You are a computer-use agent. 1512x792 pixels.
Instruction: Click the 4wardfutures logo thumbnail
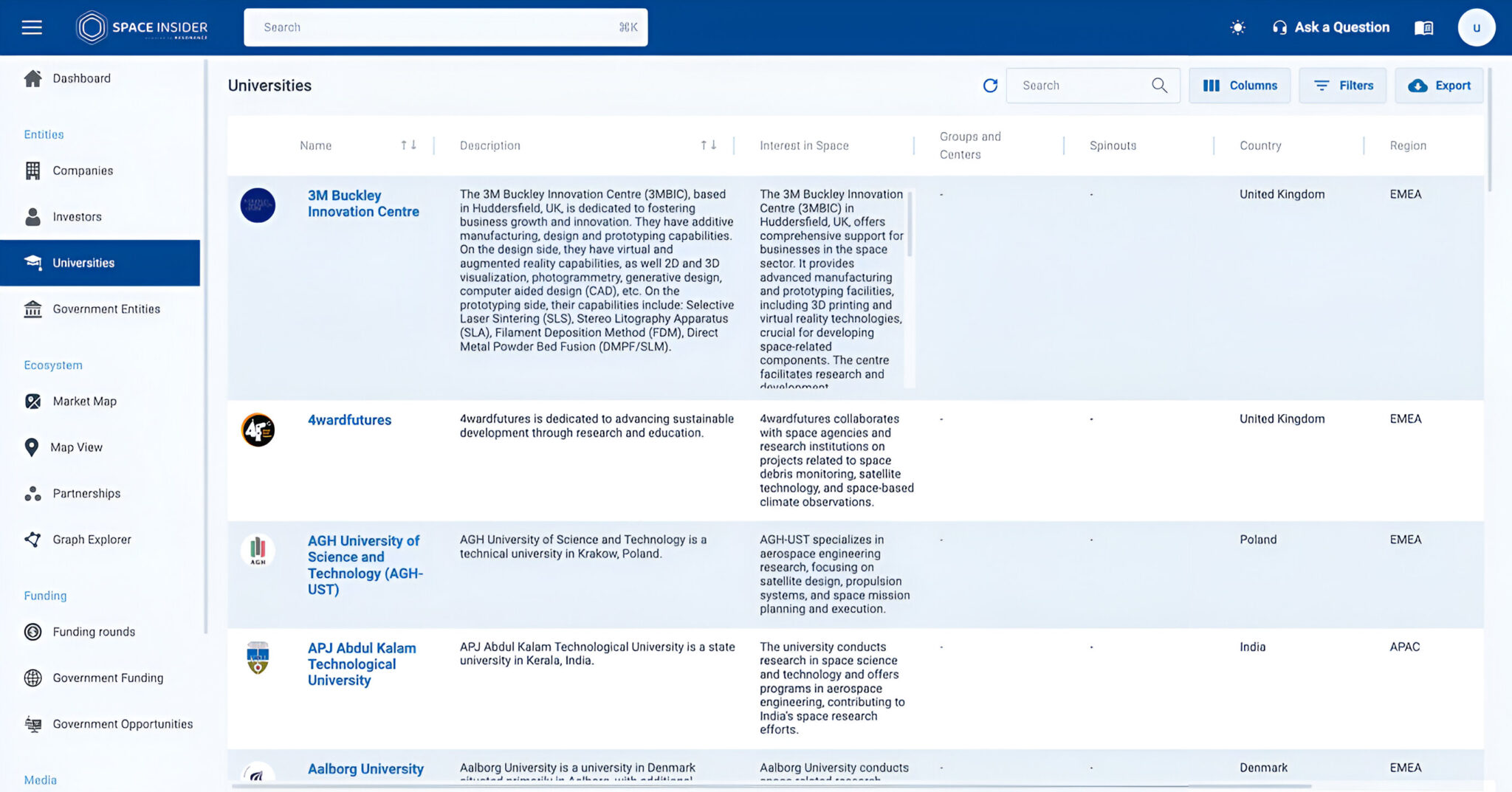(258, 430)
